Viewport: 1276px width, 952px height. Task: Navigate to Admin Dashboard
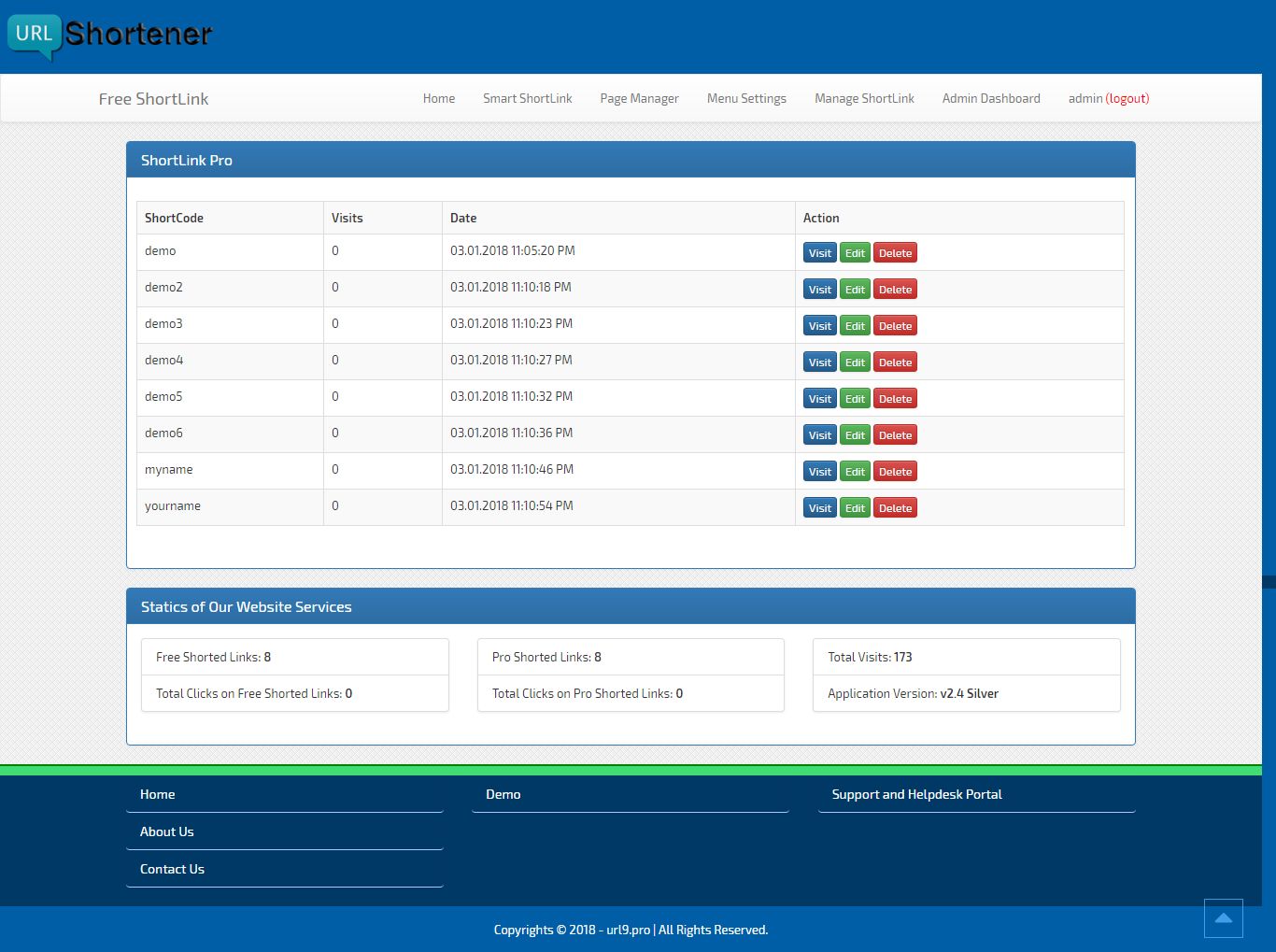[x=990, y=98]
